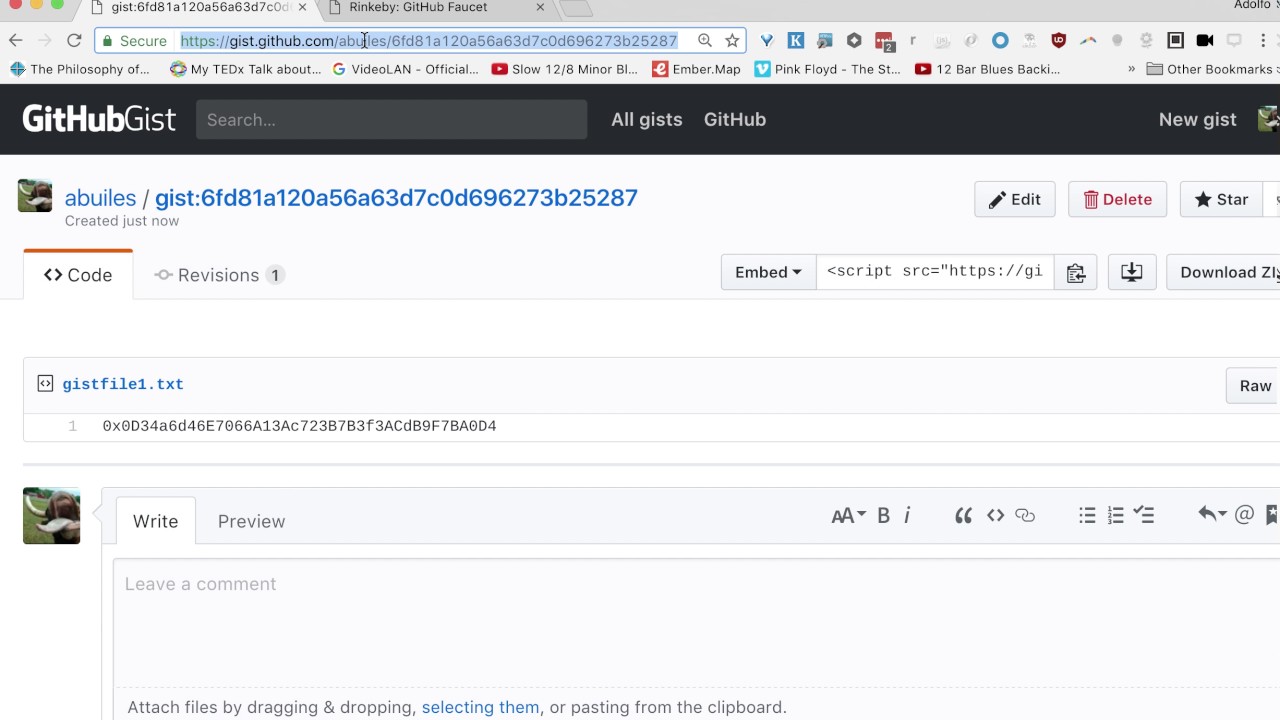Insert a quote with the quotation mark icon
Screen dimensions: 1280x720
963,516
